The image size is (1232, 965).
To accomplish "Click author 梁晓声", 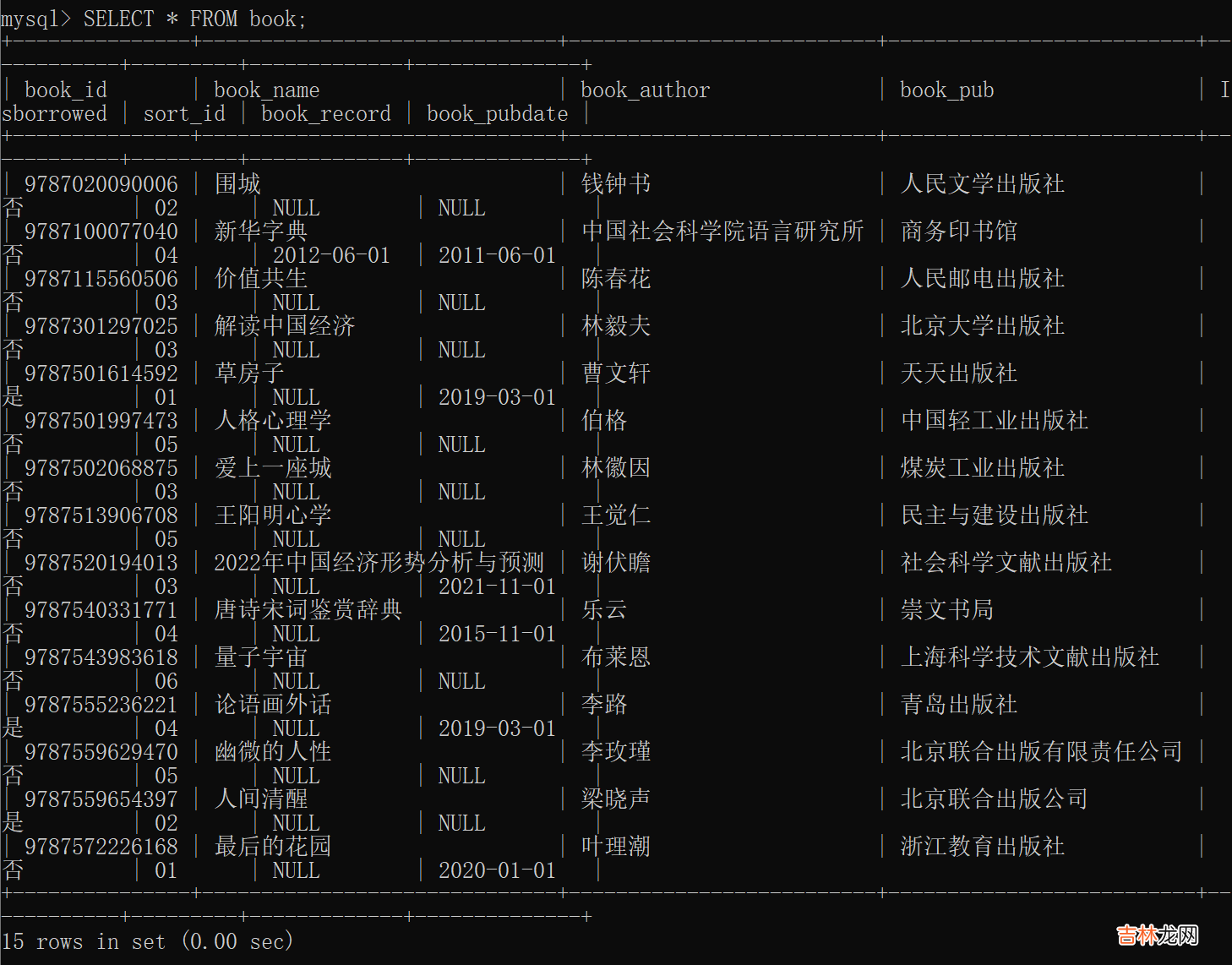I will [616, 799].
